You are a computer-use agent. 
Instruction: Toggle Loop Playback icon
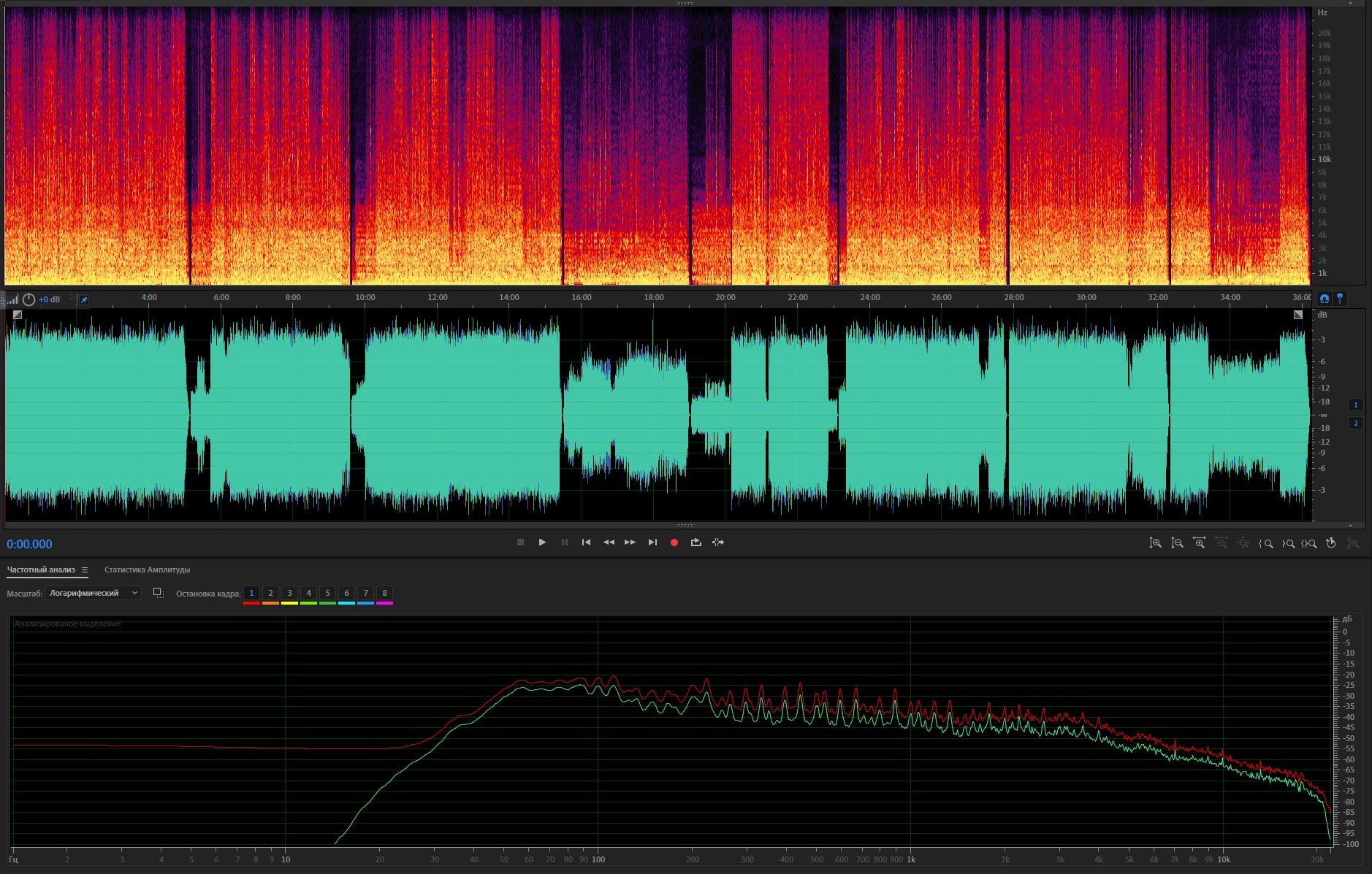tap(695, 543)
